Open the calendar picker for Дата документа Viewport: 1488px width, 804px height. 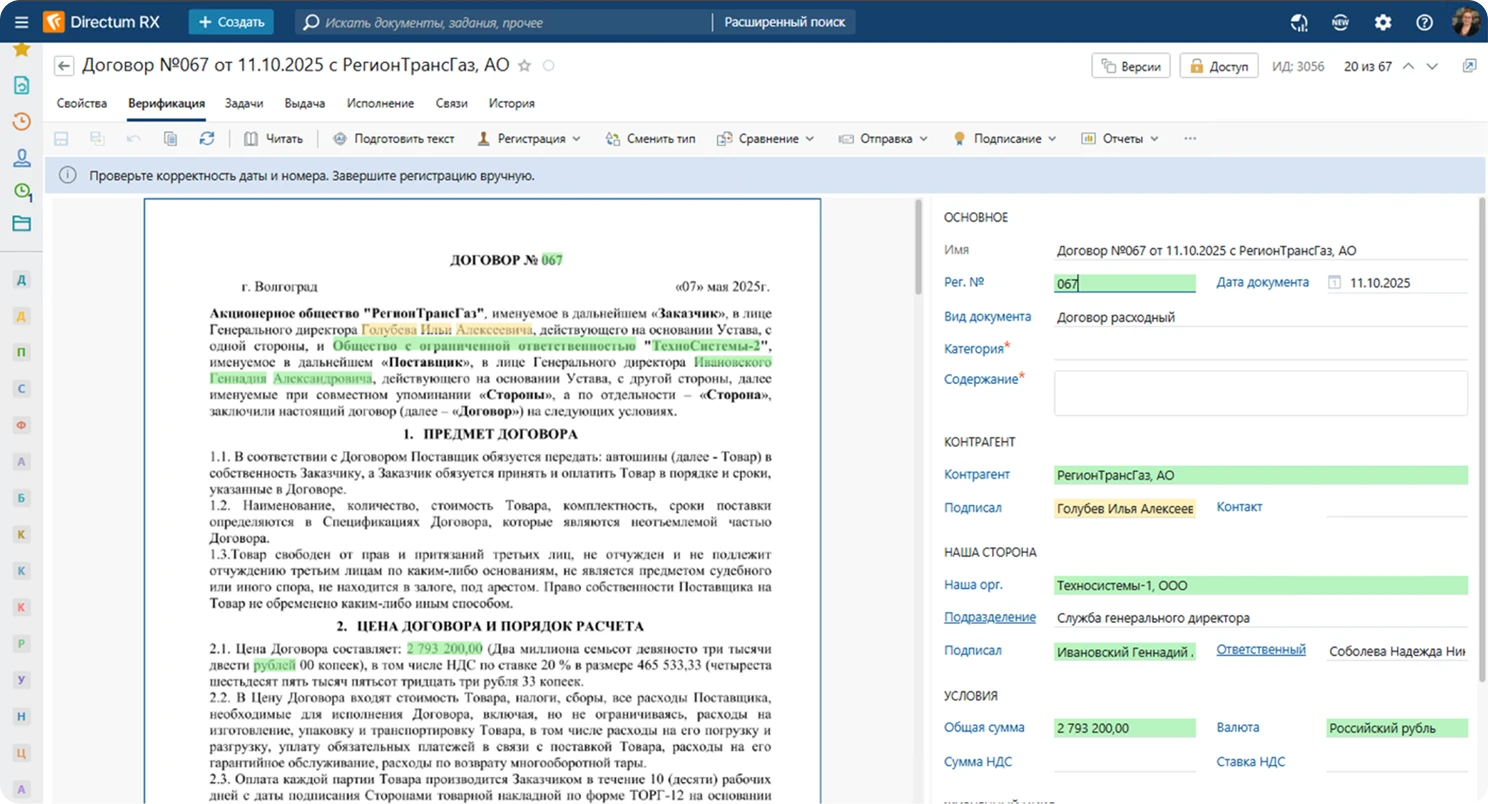pyautogui.click(x=1334, y=283)
